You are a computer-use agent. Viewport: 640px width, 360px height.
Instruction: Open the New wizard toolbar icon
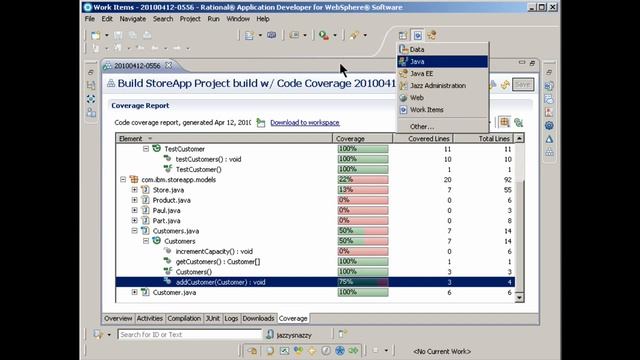point(96,36)
